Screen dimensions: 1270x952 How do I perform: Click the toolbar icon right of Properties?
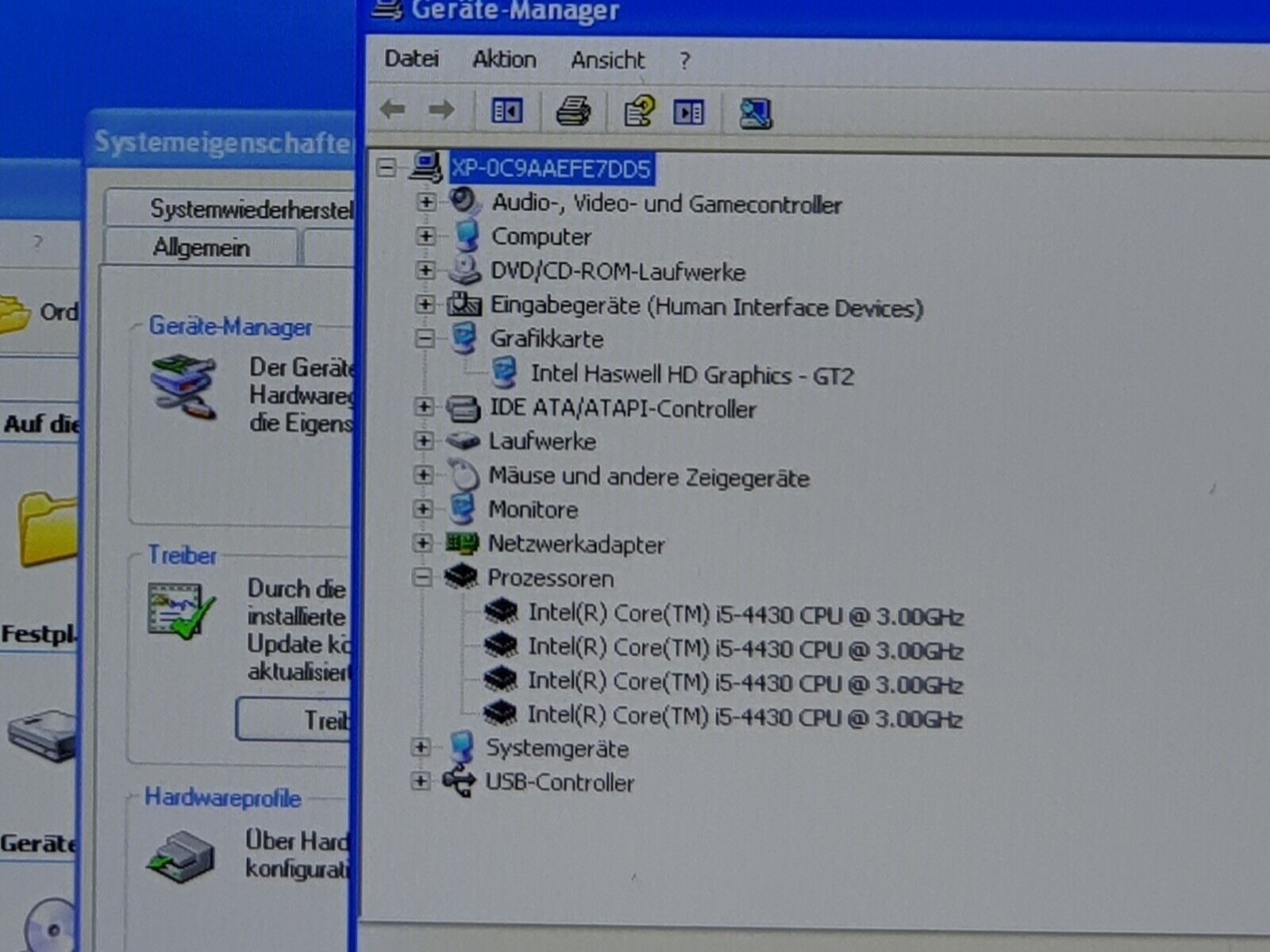pos(688,112)
